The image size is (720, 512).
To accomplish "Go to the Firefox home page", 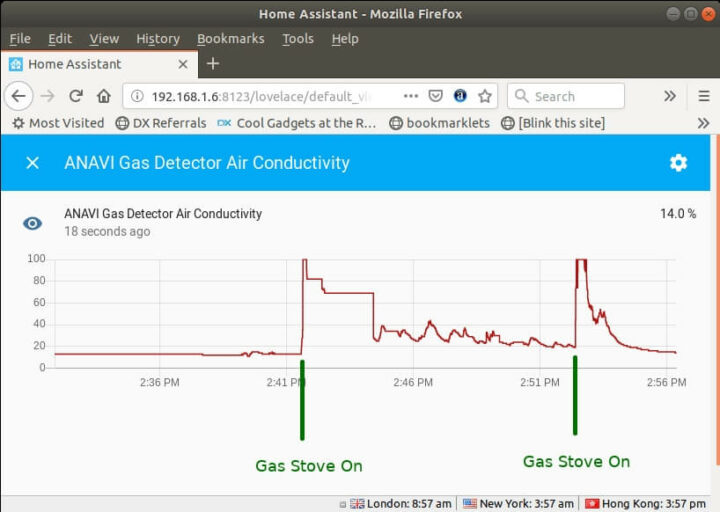I will click(103, 96).
